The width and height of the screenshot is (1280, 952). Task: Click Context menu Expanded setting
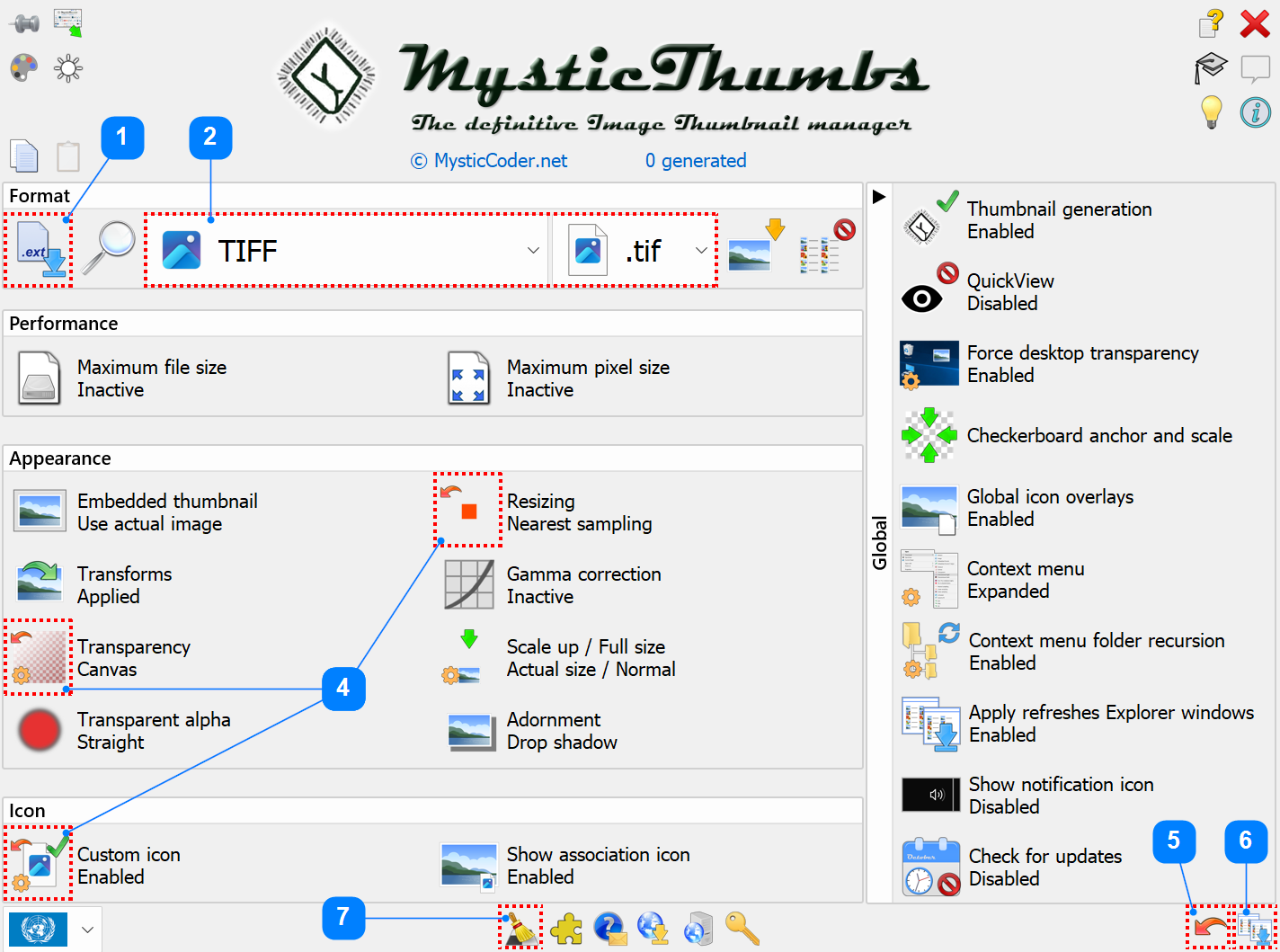(992, 580)
